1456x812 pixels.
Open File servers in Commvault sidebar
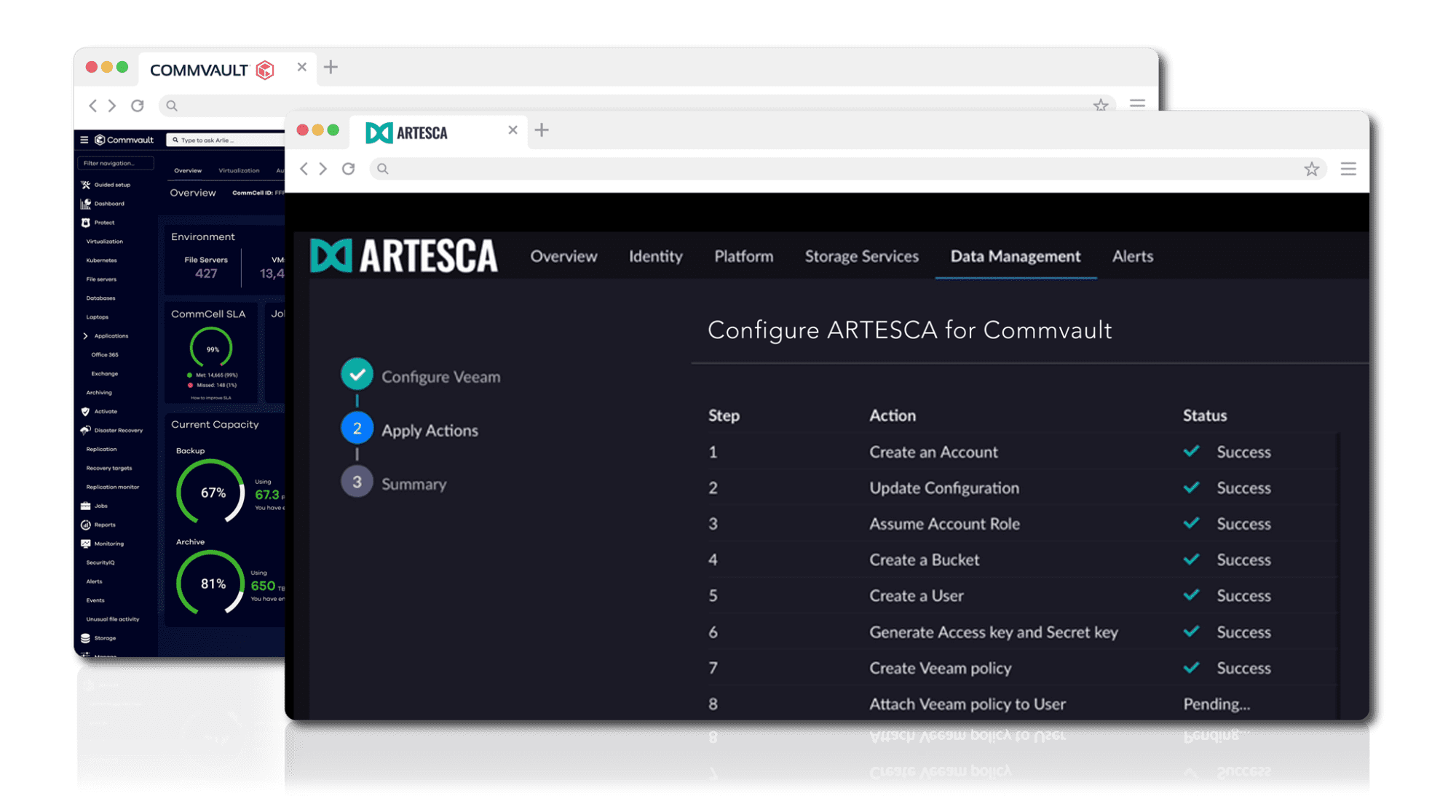click(101, 279)
